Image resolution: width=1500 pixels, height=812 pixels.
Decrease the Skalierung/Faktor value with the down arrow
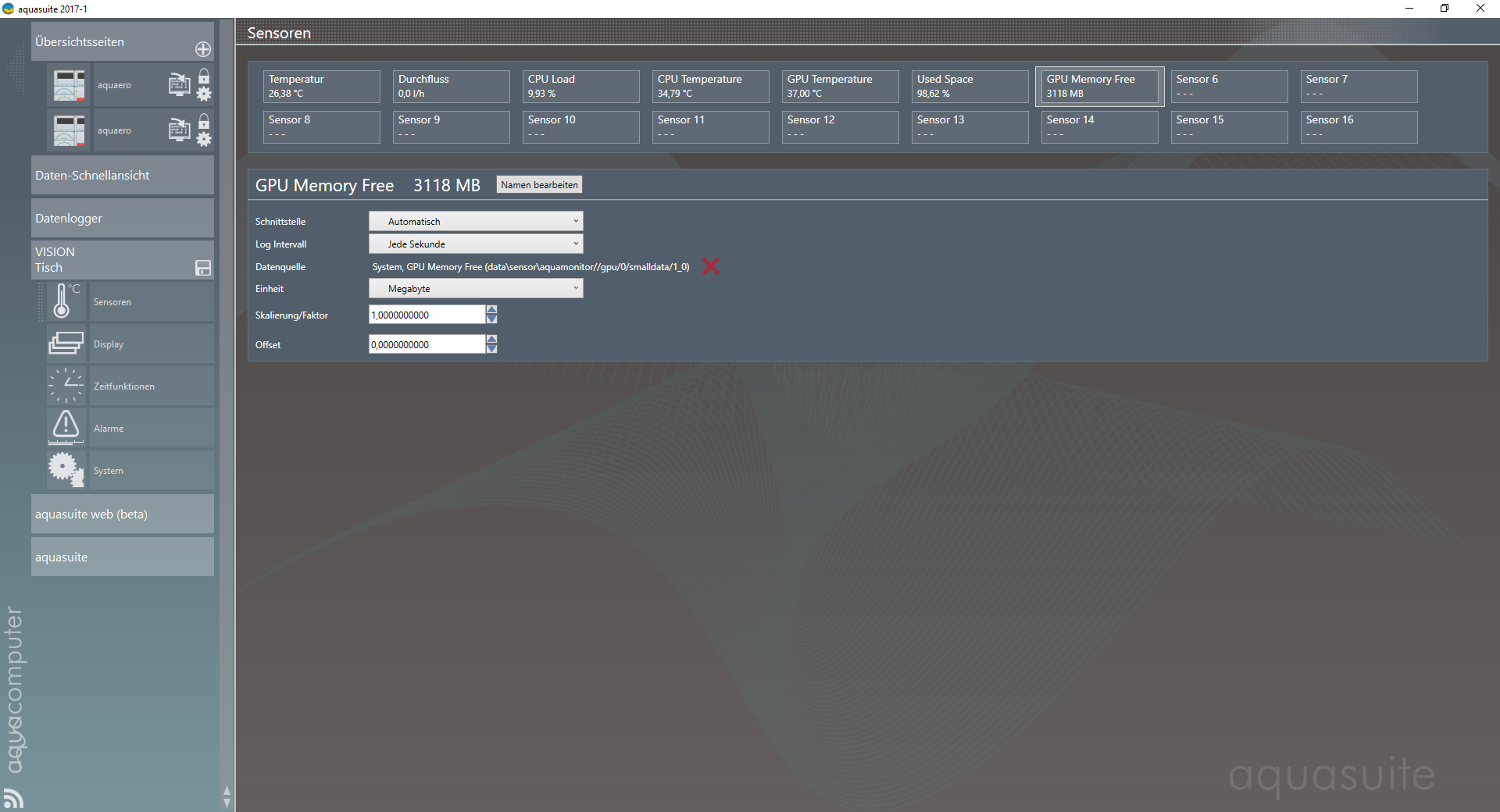tap(491, 319)
